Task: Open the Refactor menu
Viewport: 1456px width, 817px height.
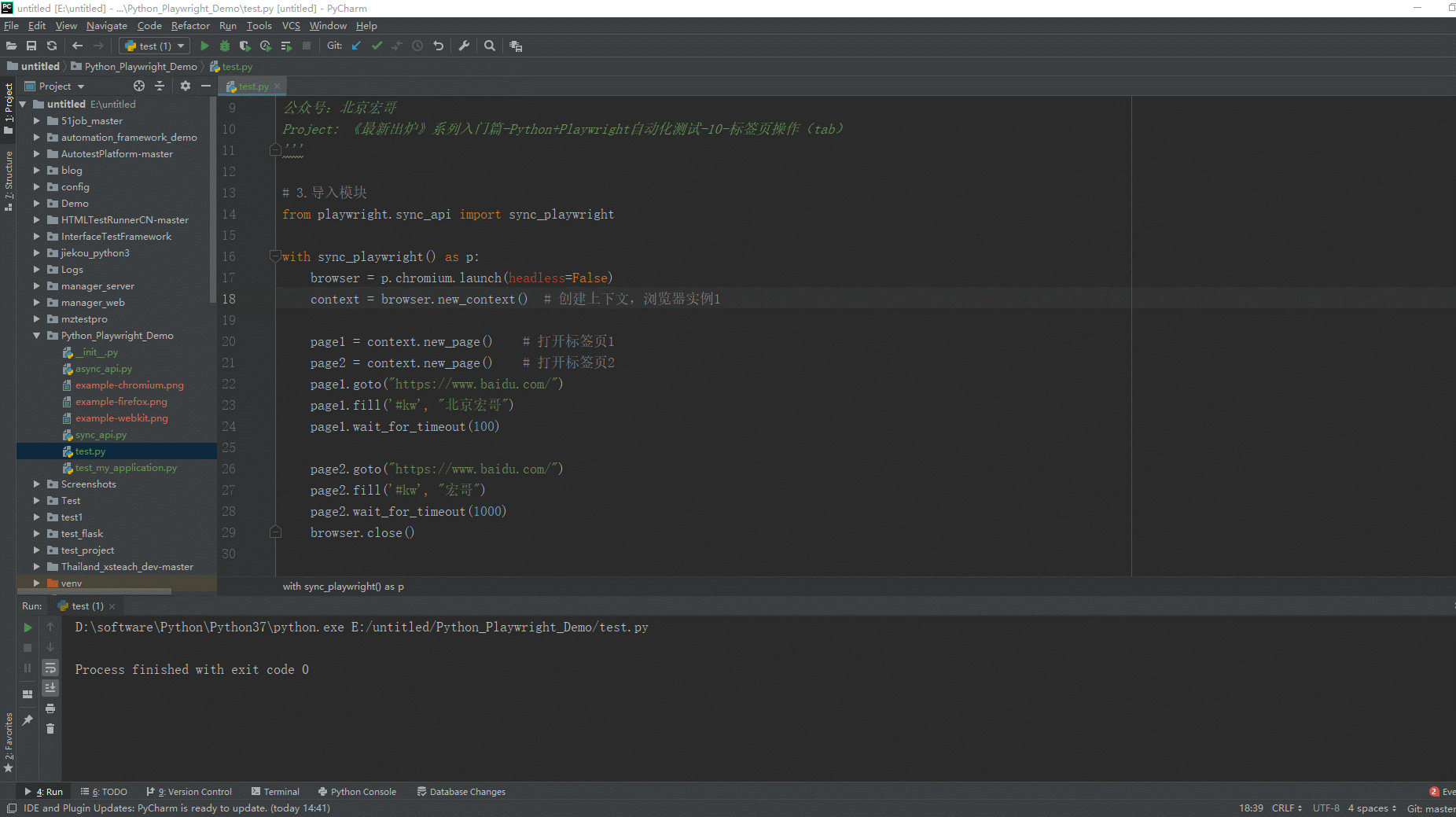Action: tap(190, 26)
